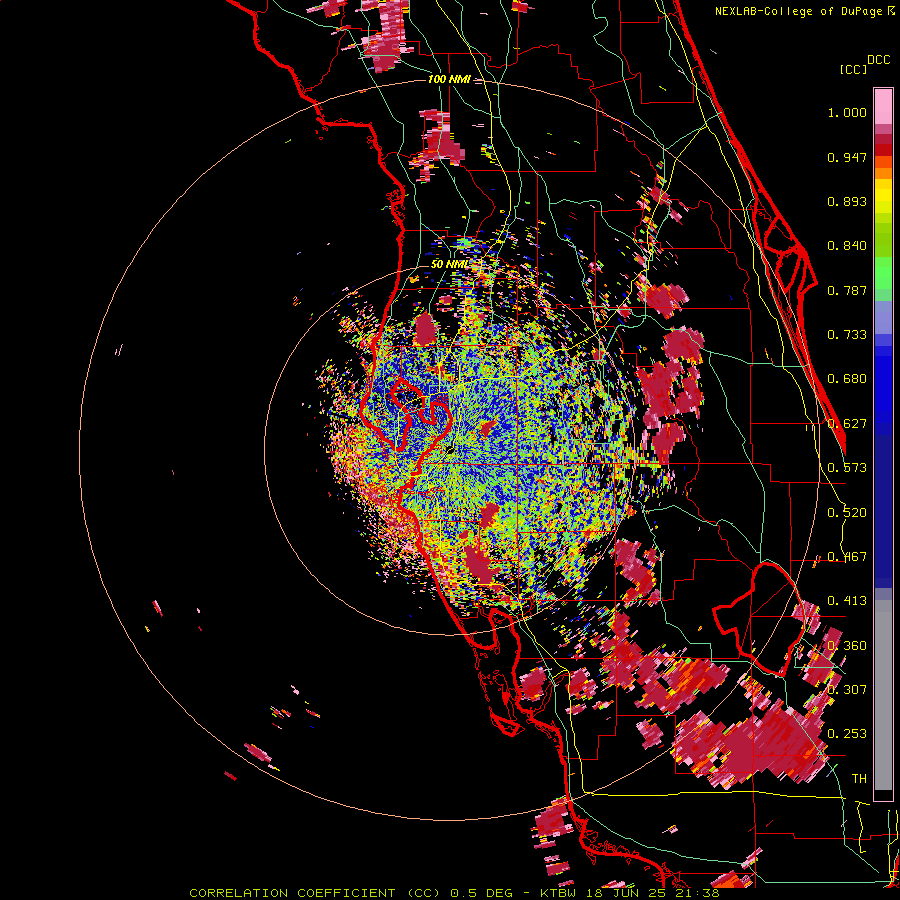The width and height of the screenshot is (900, 900).
Task: Click the 100 NMI range ring label
Action: (449, 79)
